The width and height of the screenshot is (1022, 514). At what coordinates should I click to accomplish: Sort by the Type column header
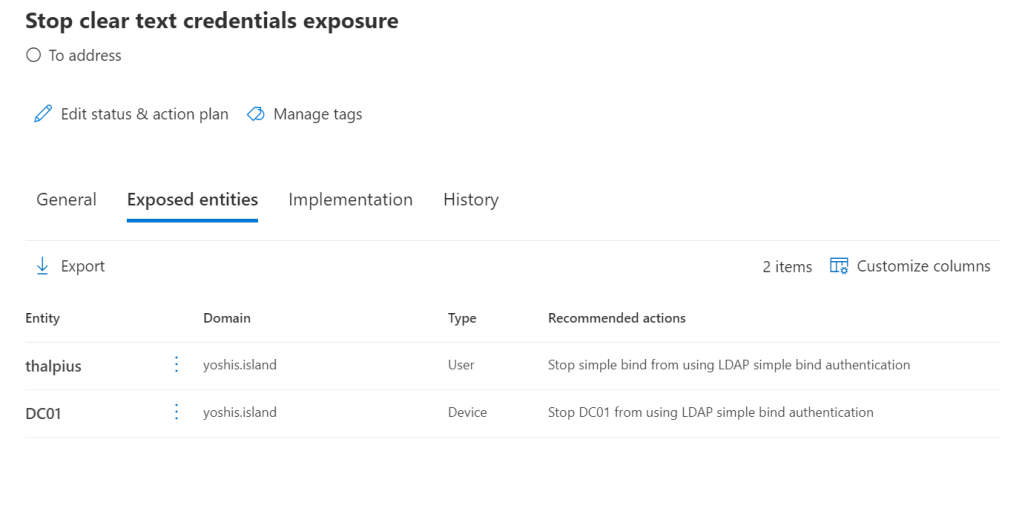[x=462, y=318]
